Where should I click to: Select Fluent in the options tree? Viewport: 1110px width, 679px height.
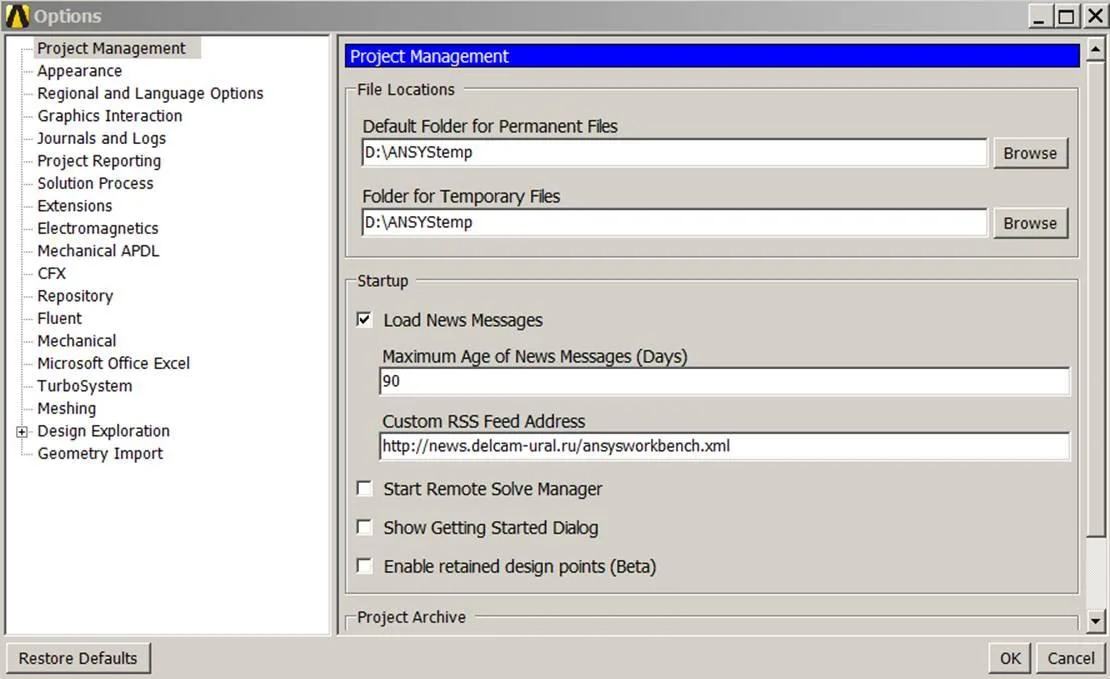point(59,319)
